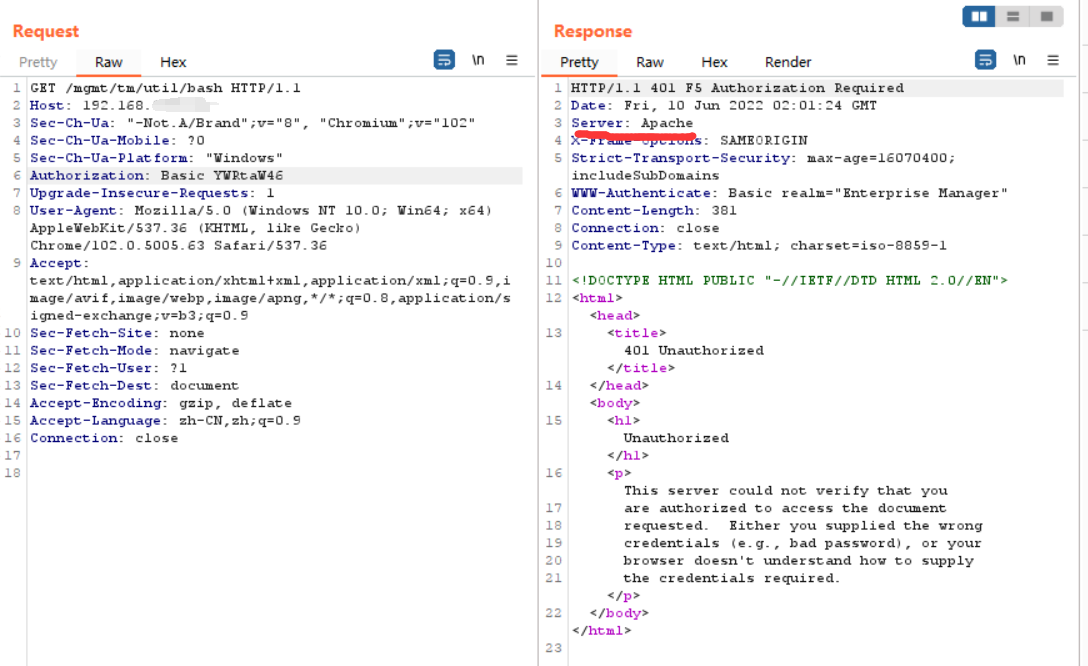Show newline characters in the Request panel
1088x666 pixels.
(478, 59)
